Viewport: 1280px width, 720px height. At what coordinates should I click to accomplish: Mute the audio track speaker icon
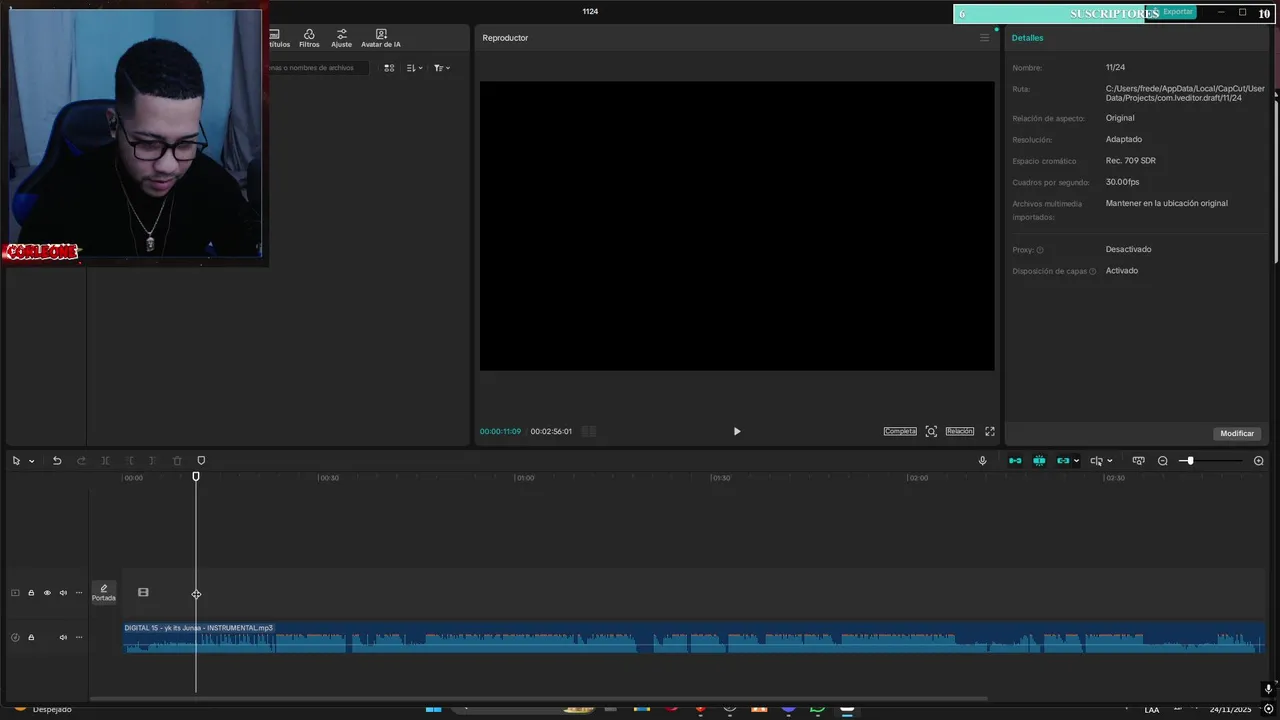point(63,637)
